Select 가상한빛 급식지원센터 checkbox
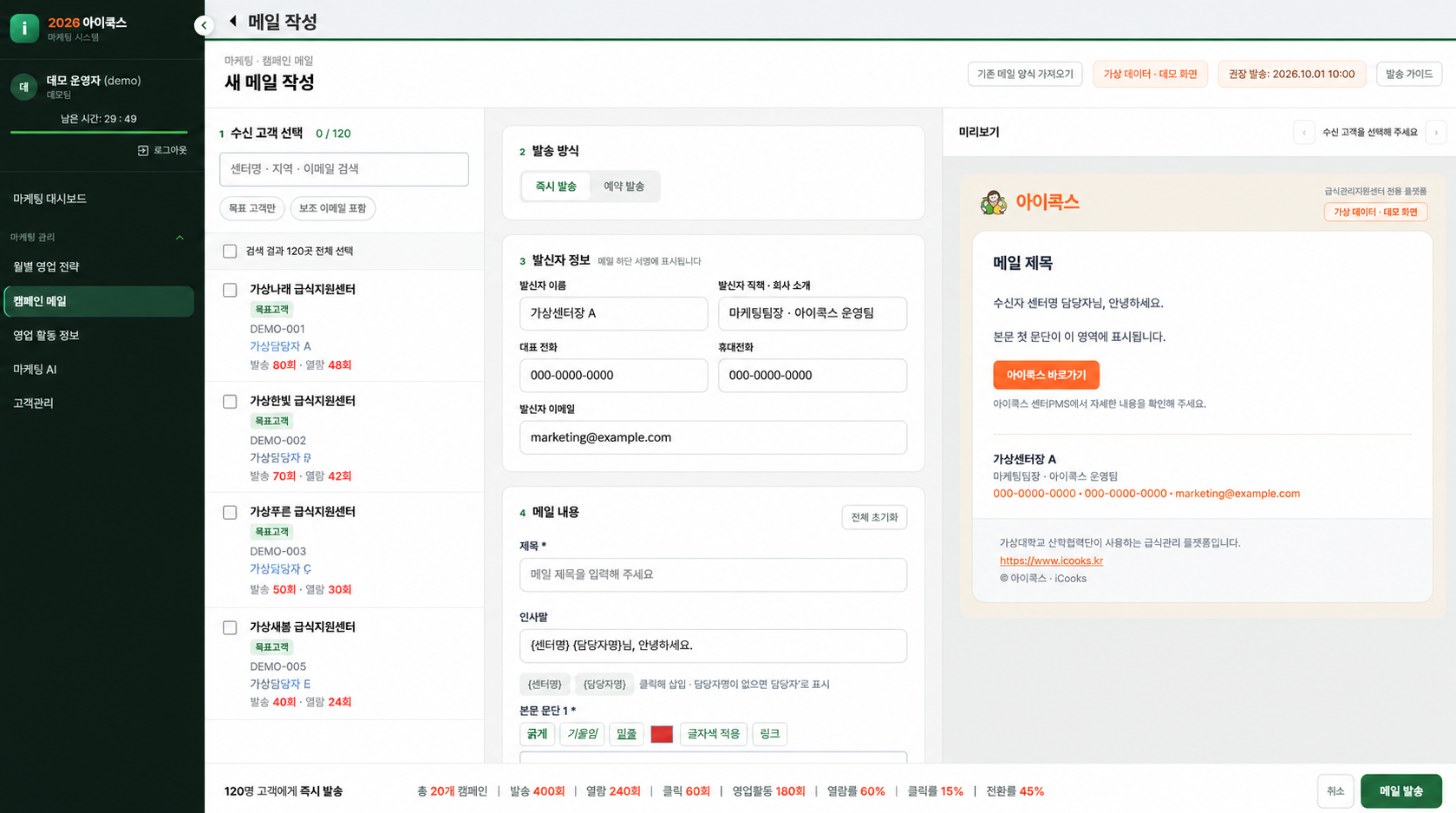The width and height of the screenshot is (1456, 813). [230, 402]
